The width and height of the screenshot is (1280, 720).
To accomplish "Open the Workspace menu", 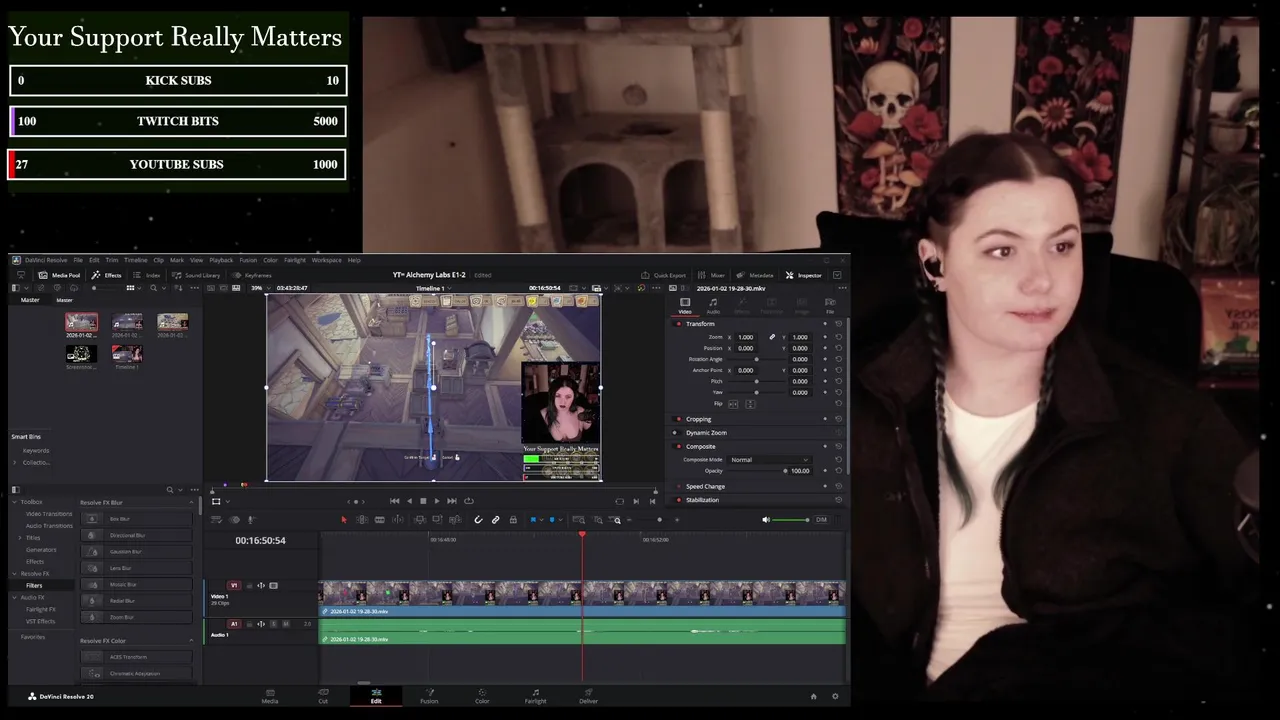I will click(x=326, y=260).
